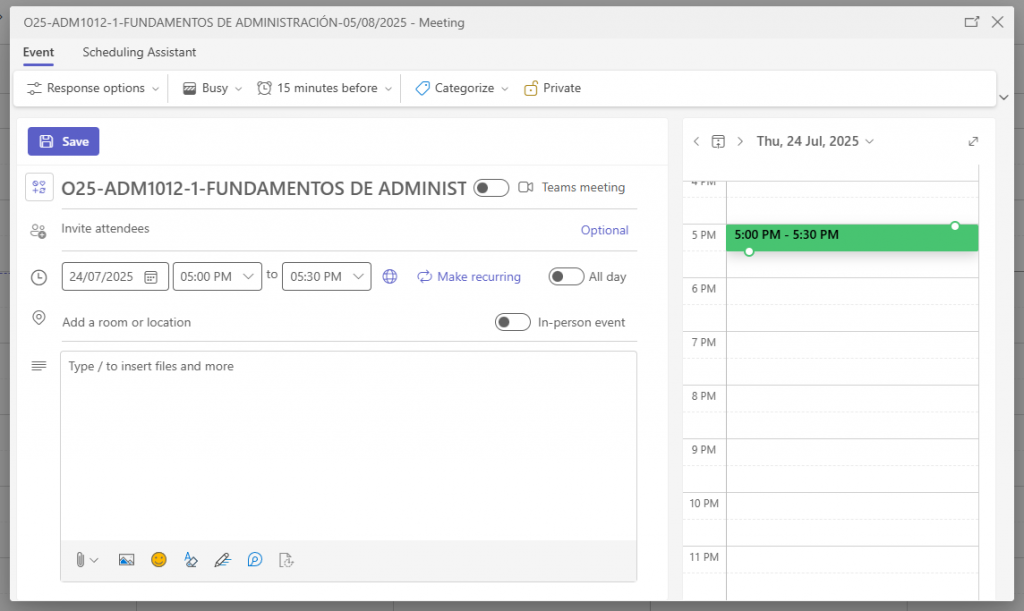Click the bottom resize handle of green event
Image resolution: width=1024 pixels, height=611 pixels.
(x=749, y=251)
